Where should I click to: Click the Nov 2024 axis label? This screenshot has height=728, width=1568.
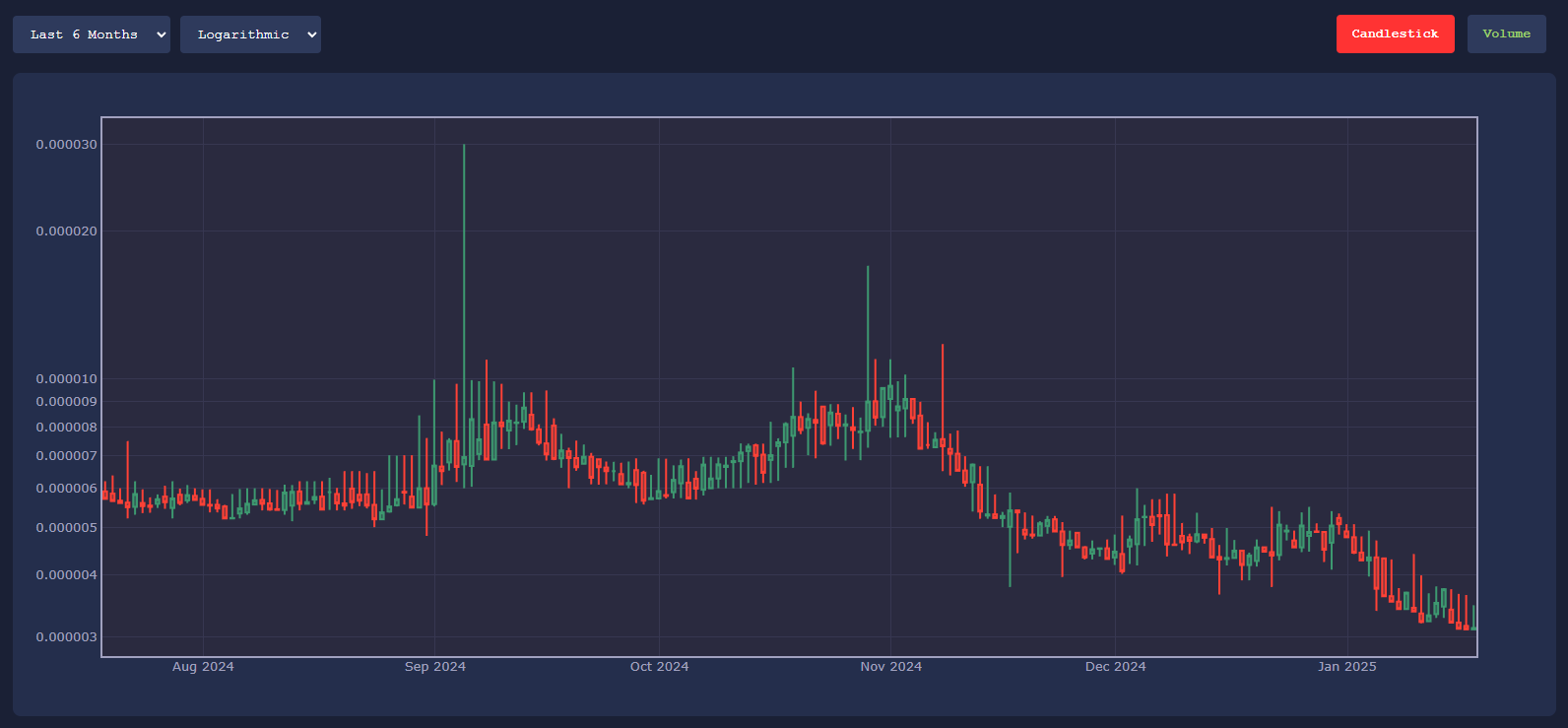[891, 667]
